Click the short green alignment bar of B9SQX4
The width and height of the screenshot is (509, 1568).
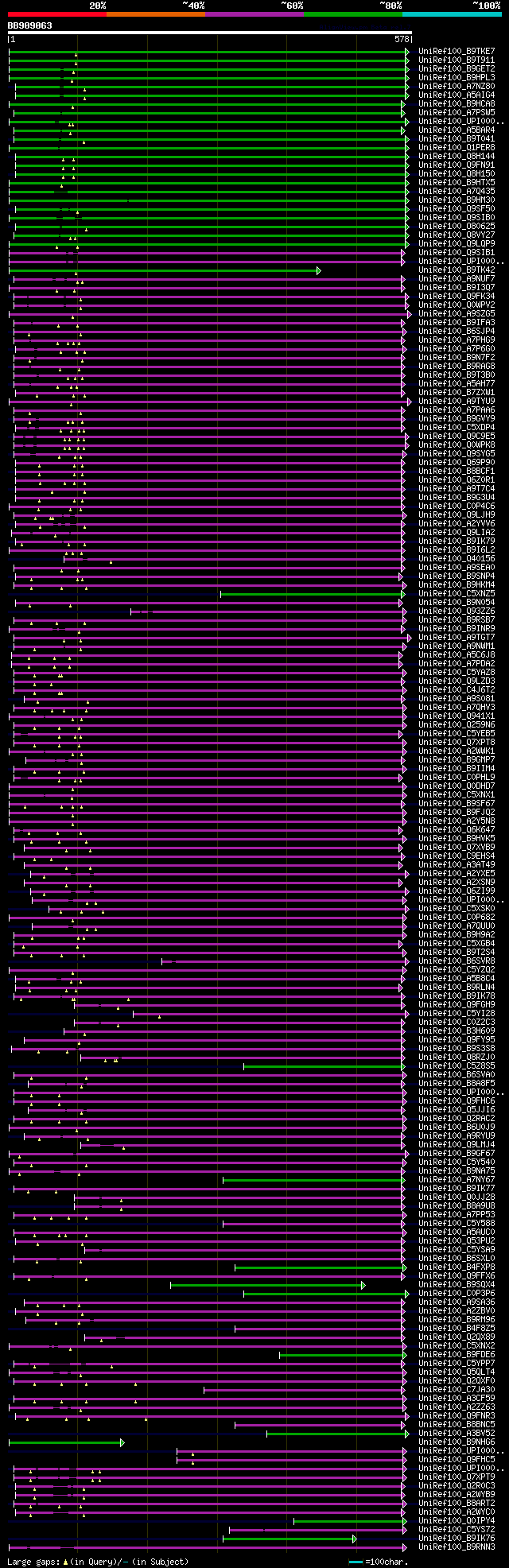268,1284
